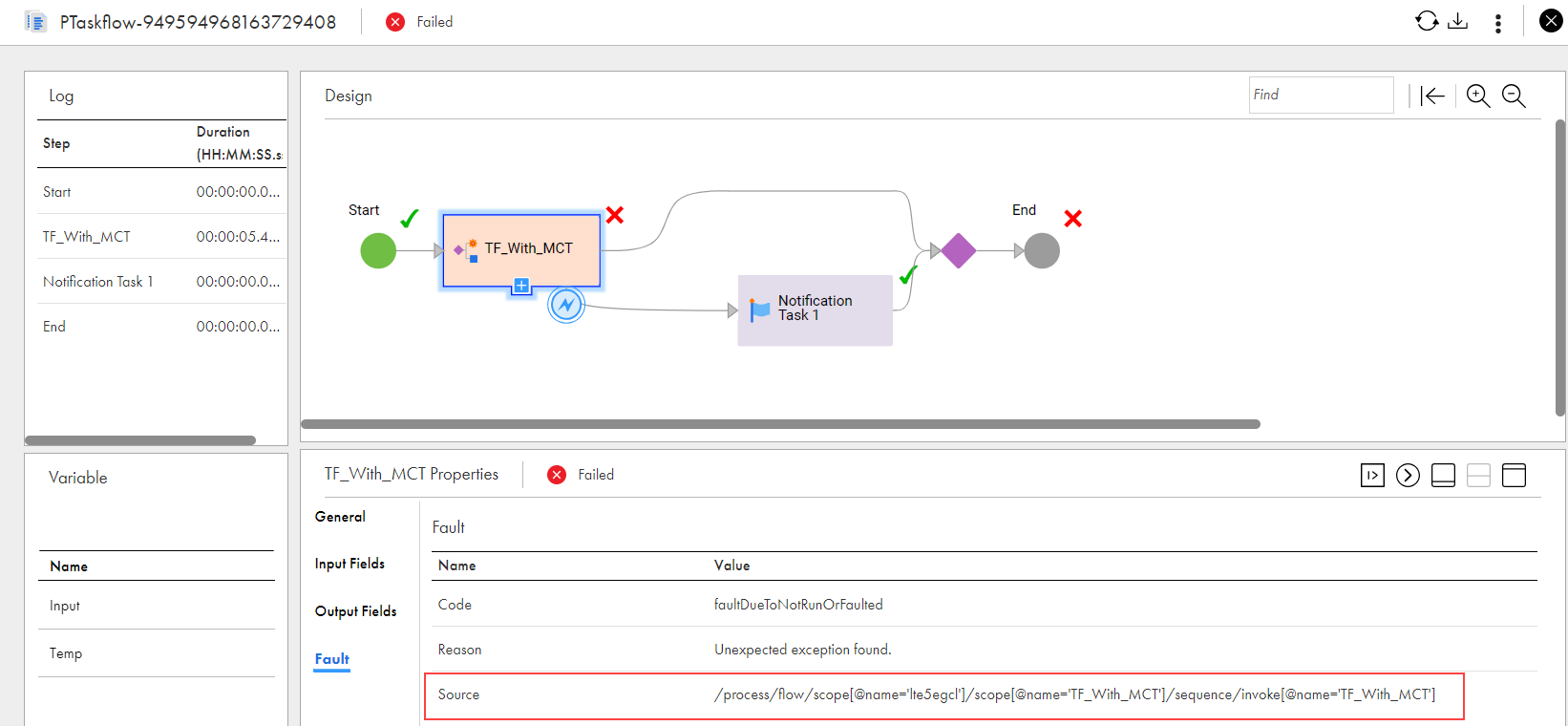Click TF_With_MCT duration 00:00:05.4
Image resolution: width=1568 pixels, height=726 pixels.
(x=238, y=237)
